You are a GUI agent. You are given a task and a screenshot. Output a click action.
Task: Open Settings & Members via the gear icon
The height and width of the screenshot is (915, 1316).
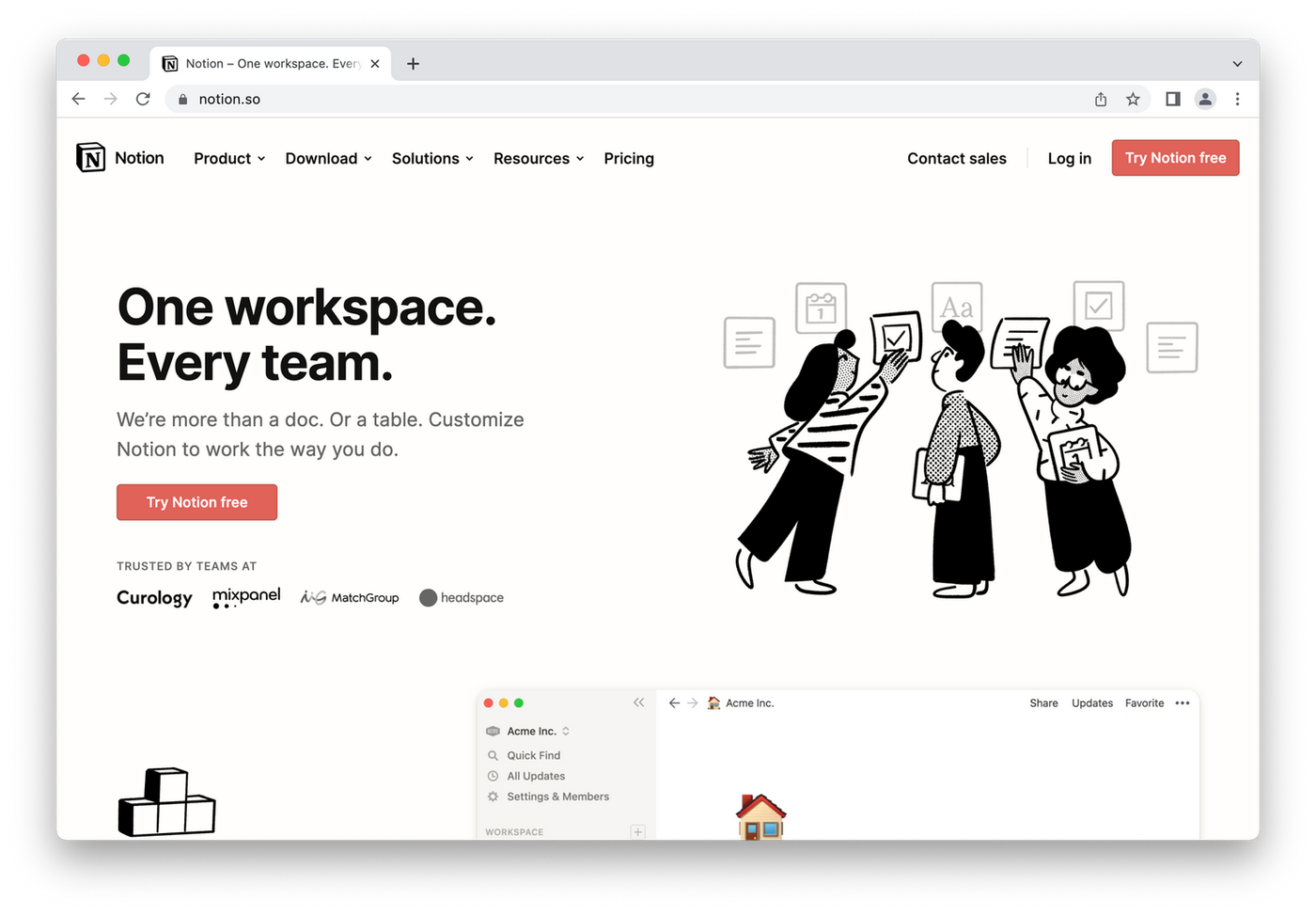493,797
